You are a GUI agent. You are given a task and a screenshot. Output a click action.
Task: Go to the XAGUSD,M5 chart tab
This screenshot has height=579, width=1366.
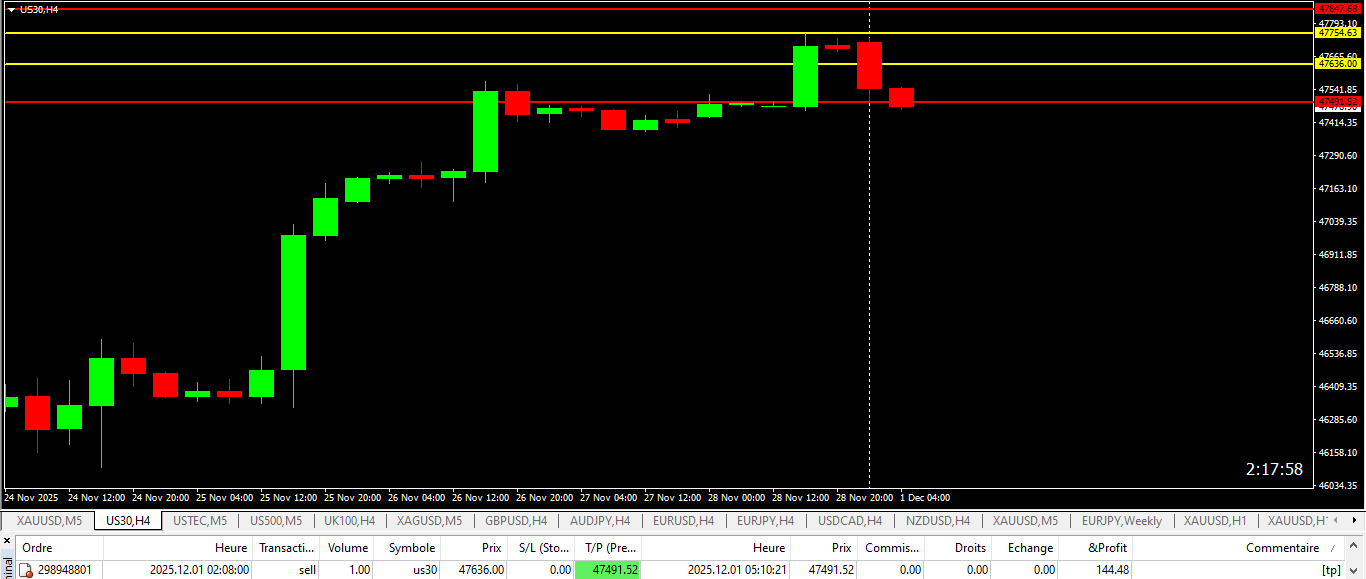point(429,521)
